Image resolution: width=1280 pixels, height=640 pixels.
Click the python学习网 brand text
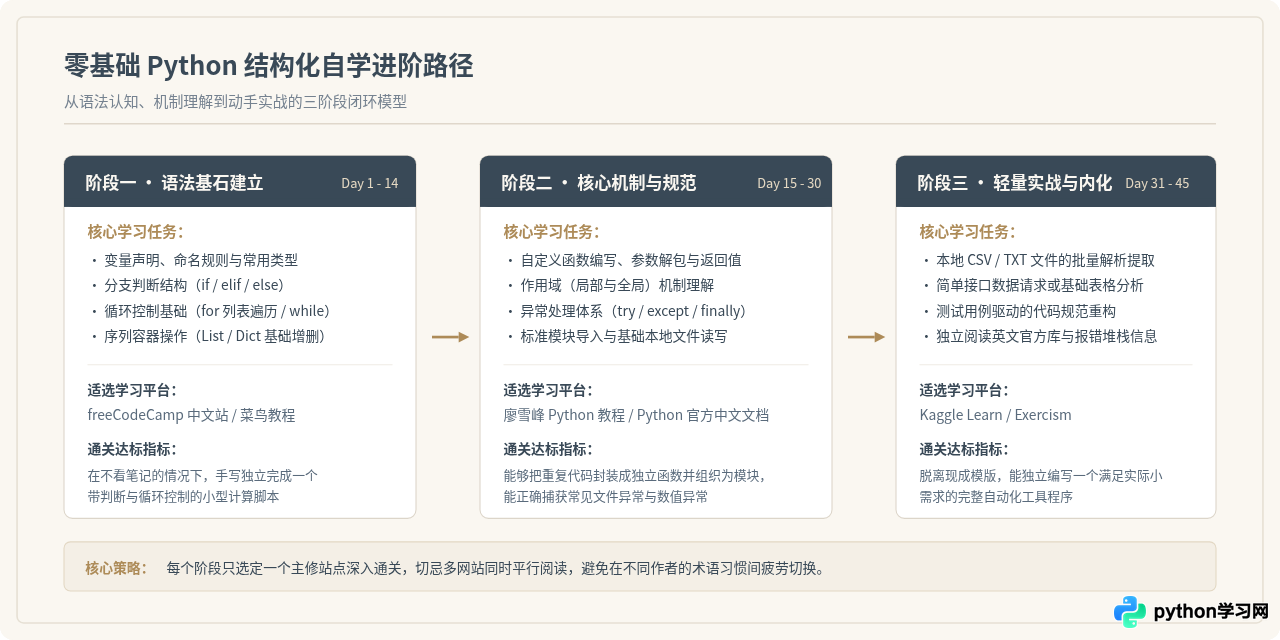click(1211, 612)
